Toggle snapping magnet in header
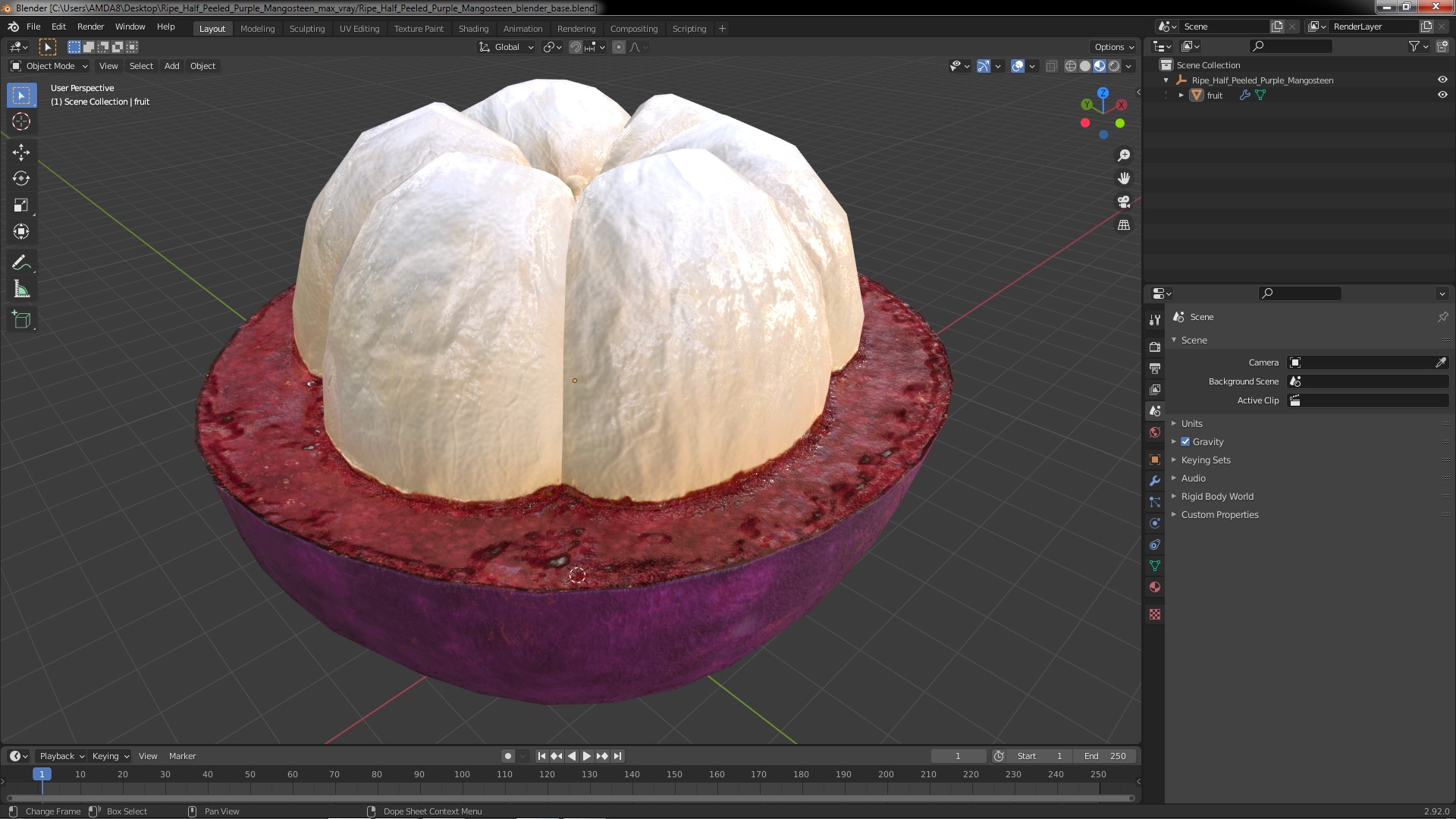The height and width of the screenshot is (819, 1456). (576, 47)
